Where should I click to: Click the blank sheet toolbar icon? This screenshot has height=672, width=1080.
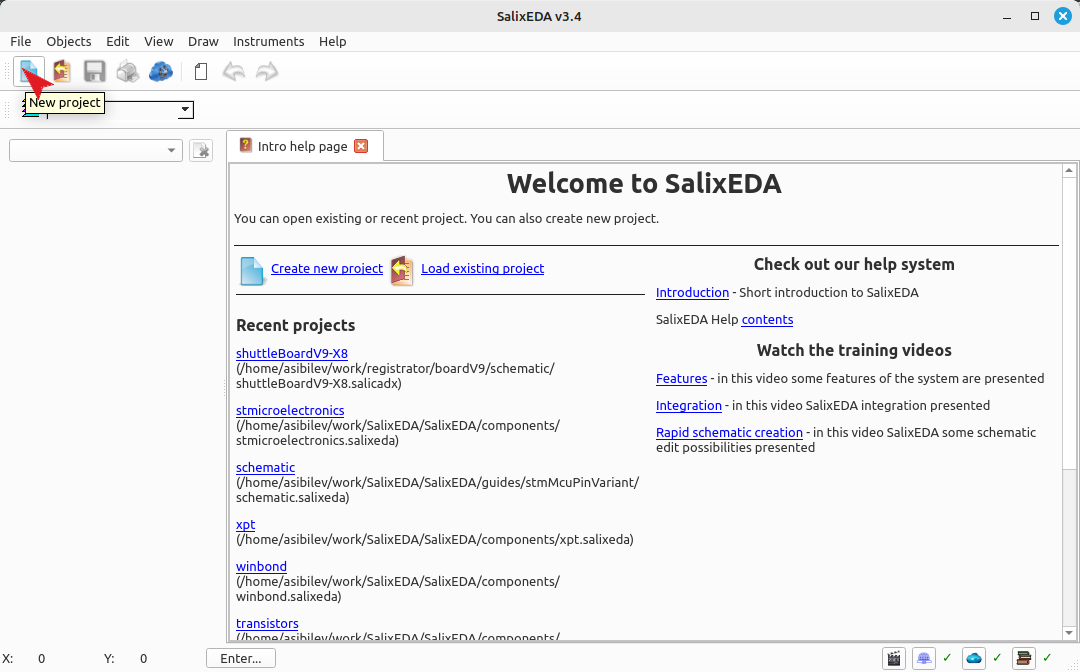[200, 72]
